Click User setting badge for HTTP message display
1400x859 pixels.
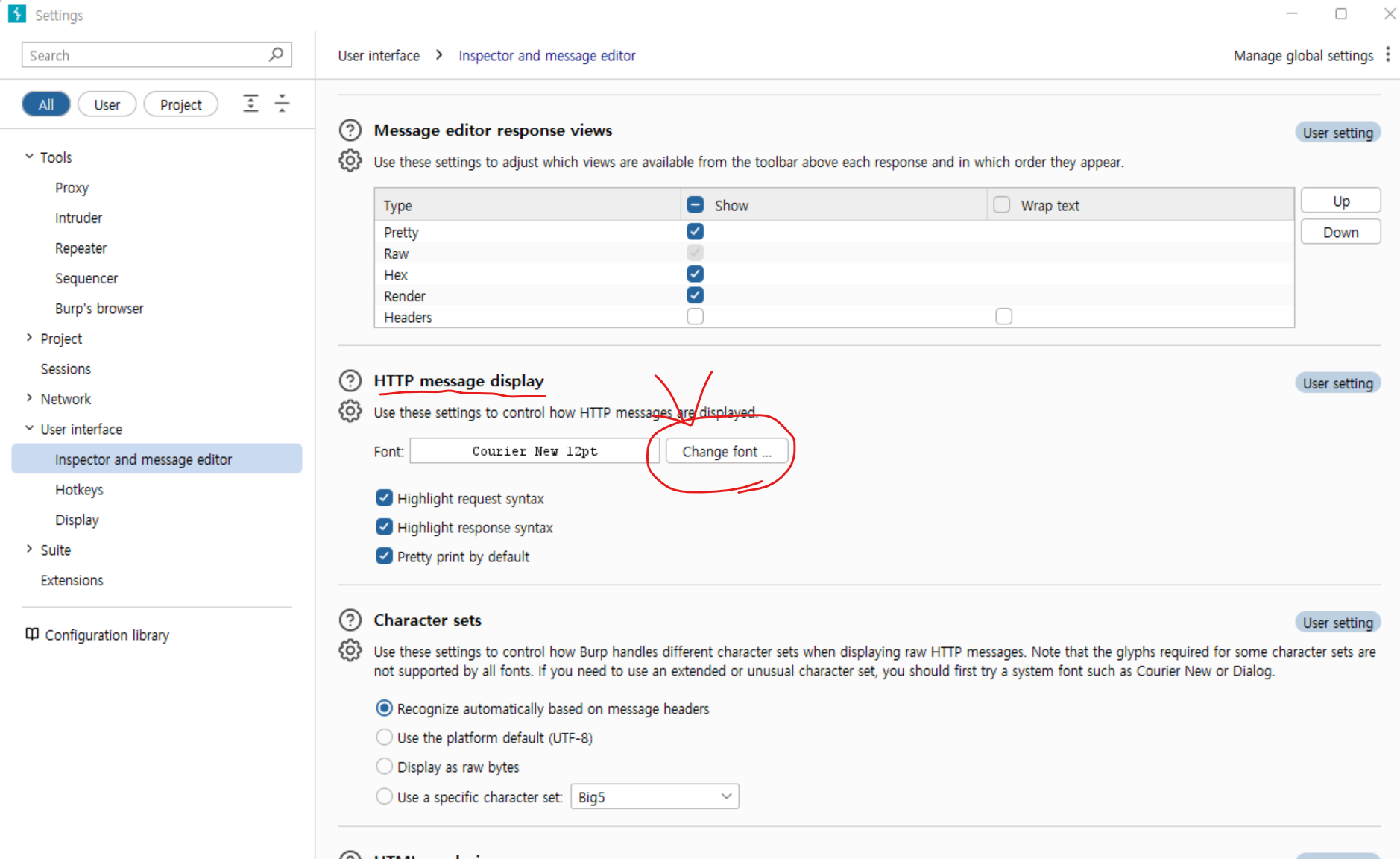tap(1337, 383)
